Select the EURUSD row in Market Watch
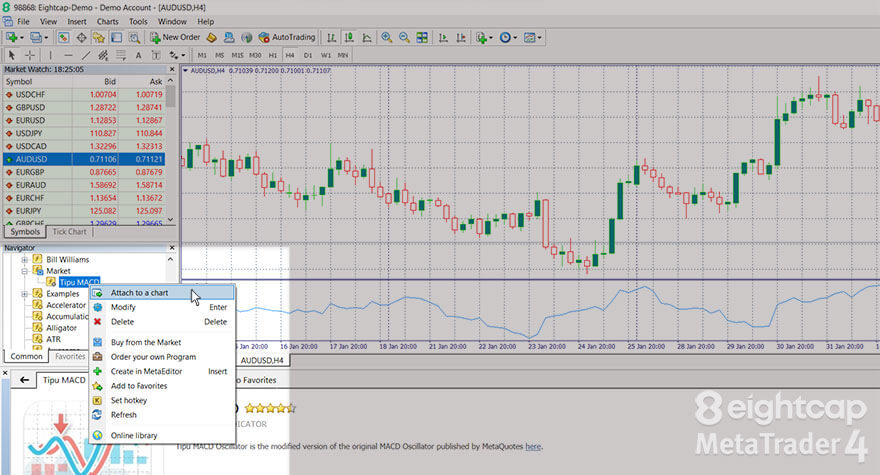Screen dimensions: 880x475 pyautogui.click(x=84, y=120)
